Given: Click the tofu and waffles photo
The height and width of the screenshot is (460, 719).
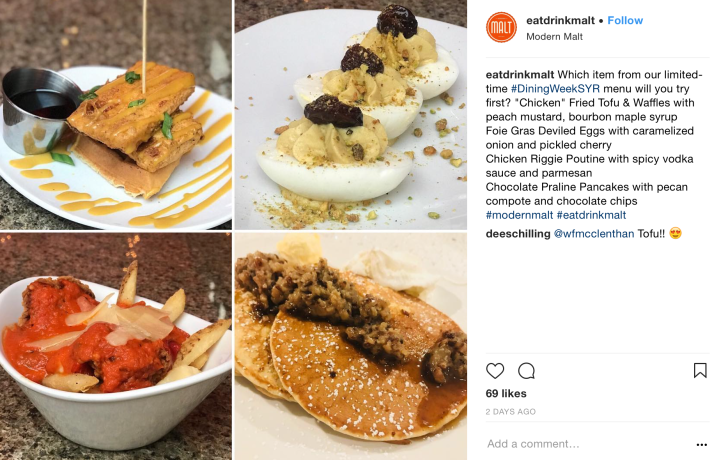Looking at the screenshot, I should pyautogui.click(x=116, y=114).
